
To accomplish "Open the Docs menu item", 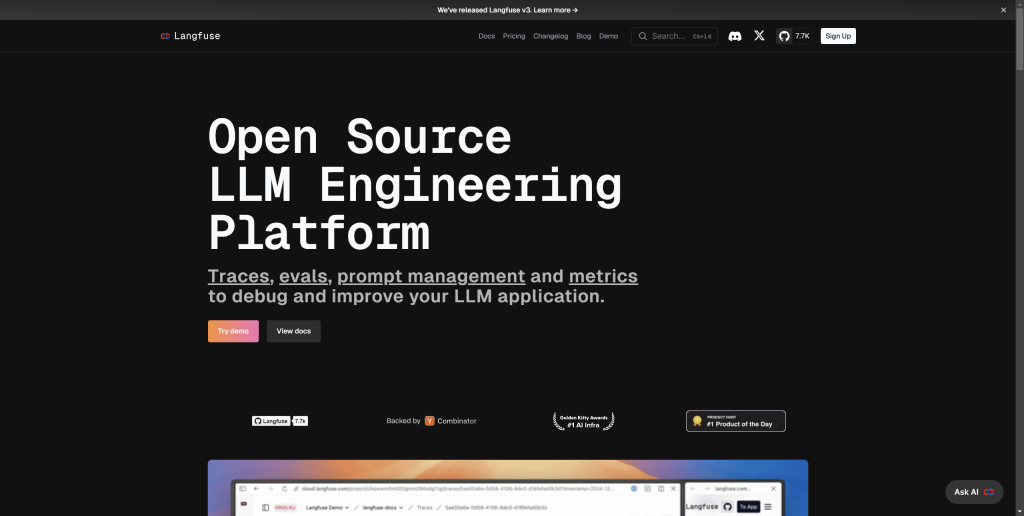I will [487, 36].
